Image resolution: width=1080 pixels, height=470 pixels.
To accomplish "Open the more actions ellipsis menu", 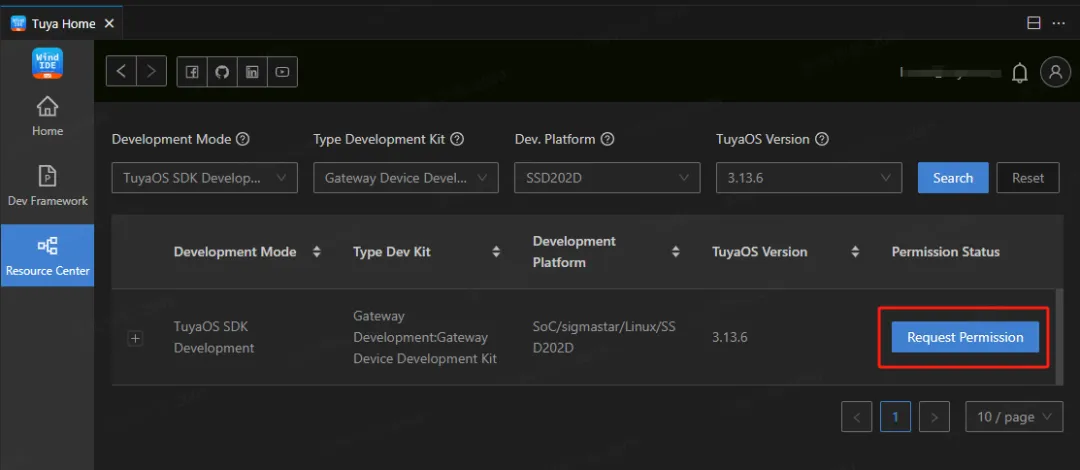I will click(x=1059, y=23).
